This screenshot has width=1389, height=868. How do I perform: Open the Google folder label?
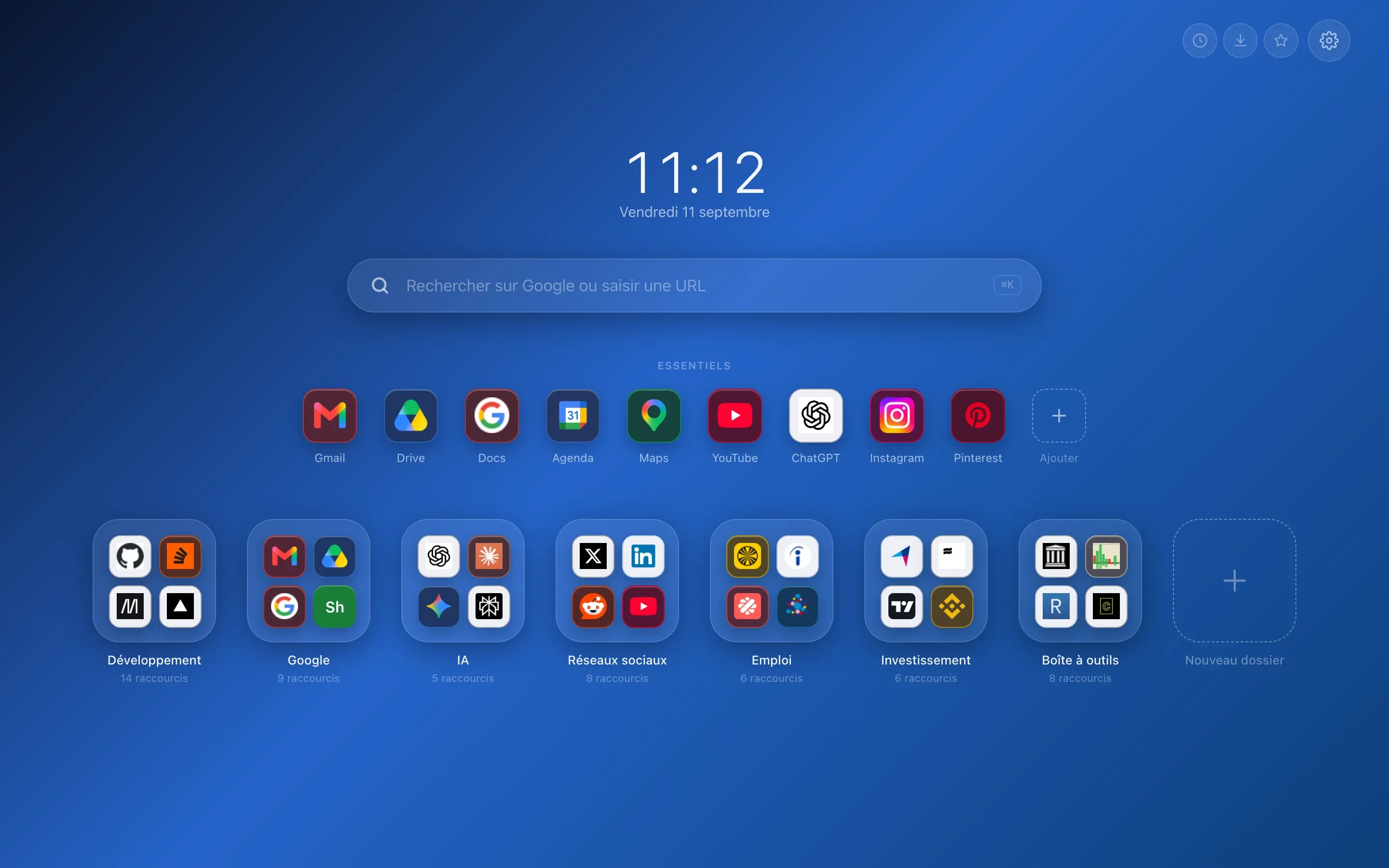(309, 660)
